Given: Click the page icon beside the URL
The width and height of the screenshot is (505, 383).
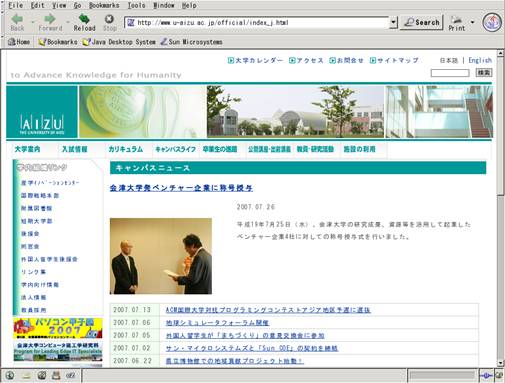Looking at the screenshot, I should click(x=131, y=23).
